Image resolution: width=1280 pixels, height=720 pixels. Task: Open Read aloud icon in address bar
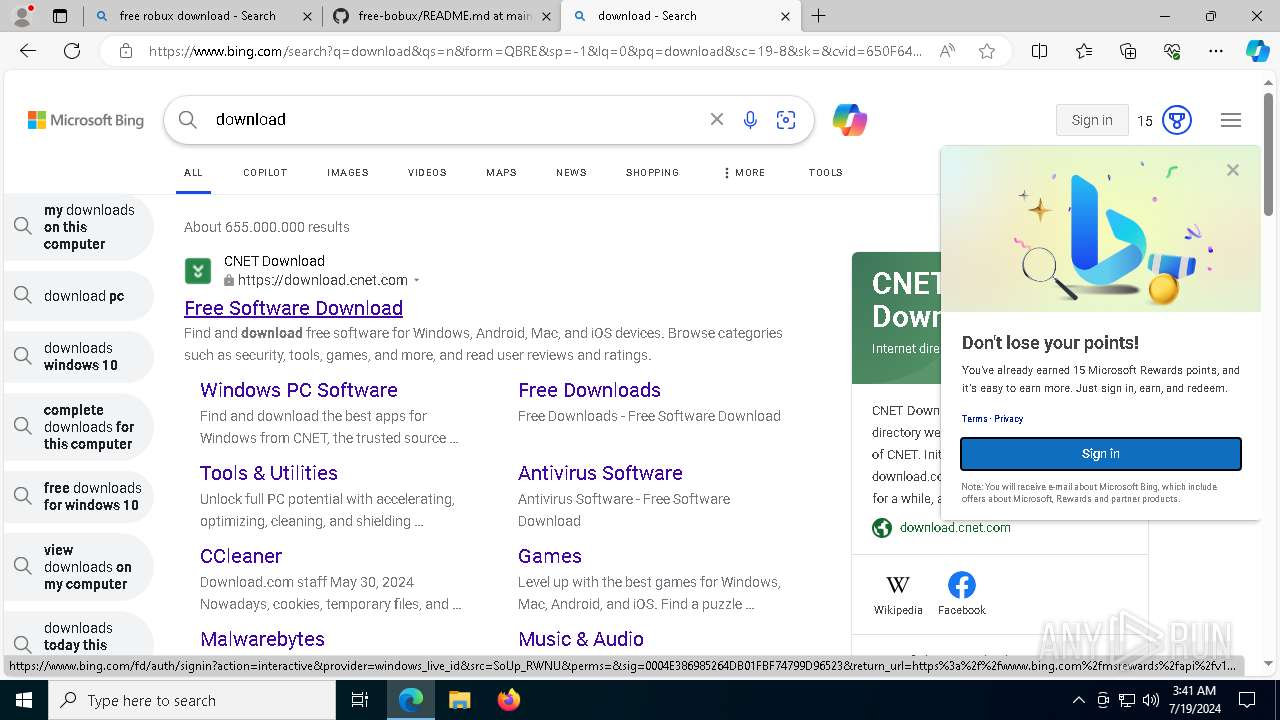pos(947,51)
